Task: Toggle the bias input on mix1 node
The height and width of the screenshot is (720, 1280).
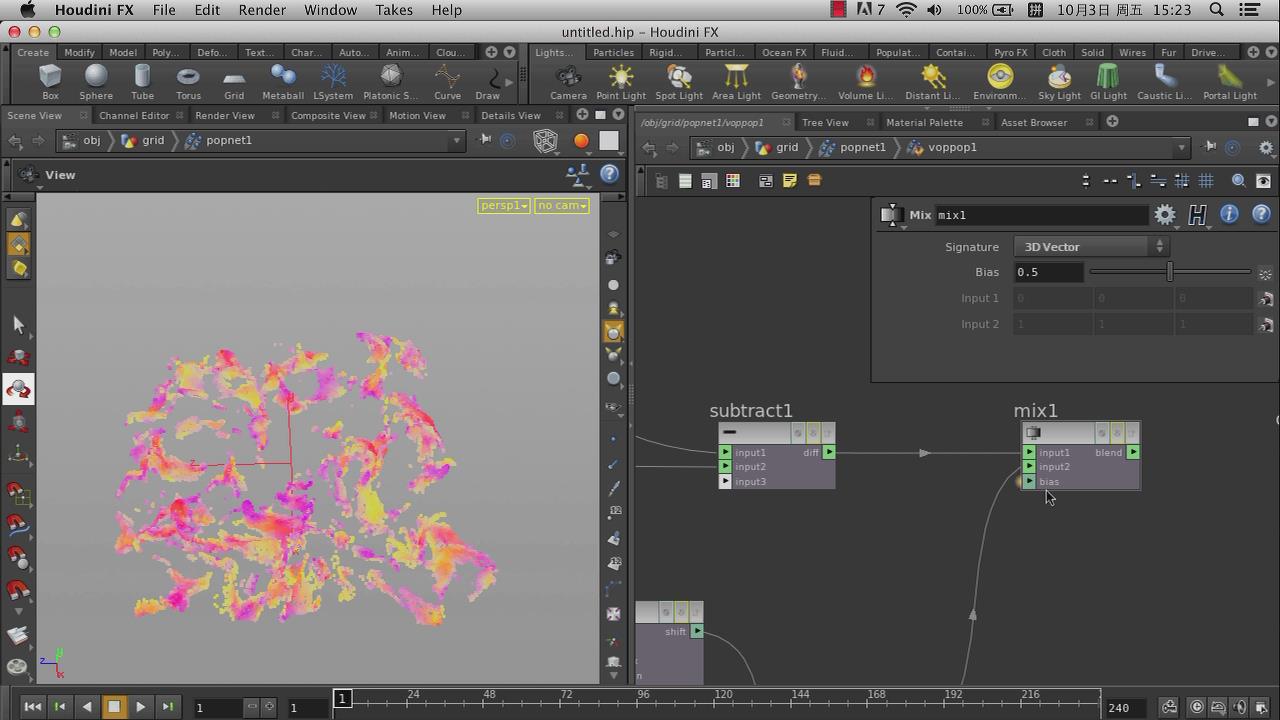Action: coord(1029,482)
